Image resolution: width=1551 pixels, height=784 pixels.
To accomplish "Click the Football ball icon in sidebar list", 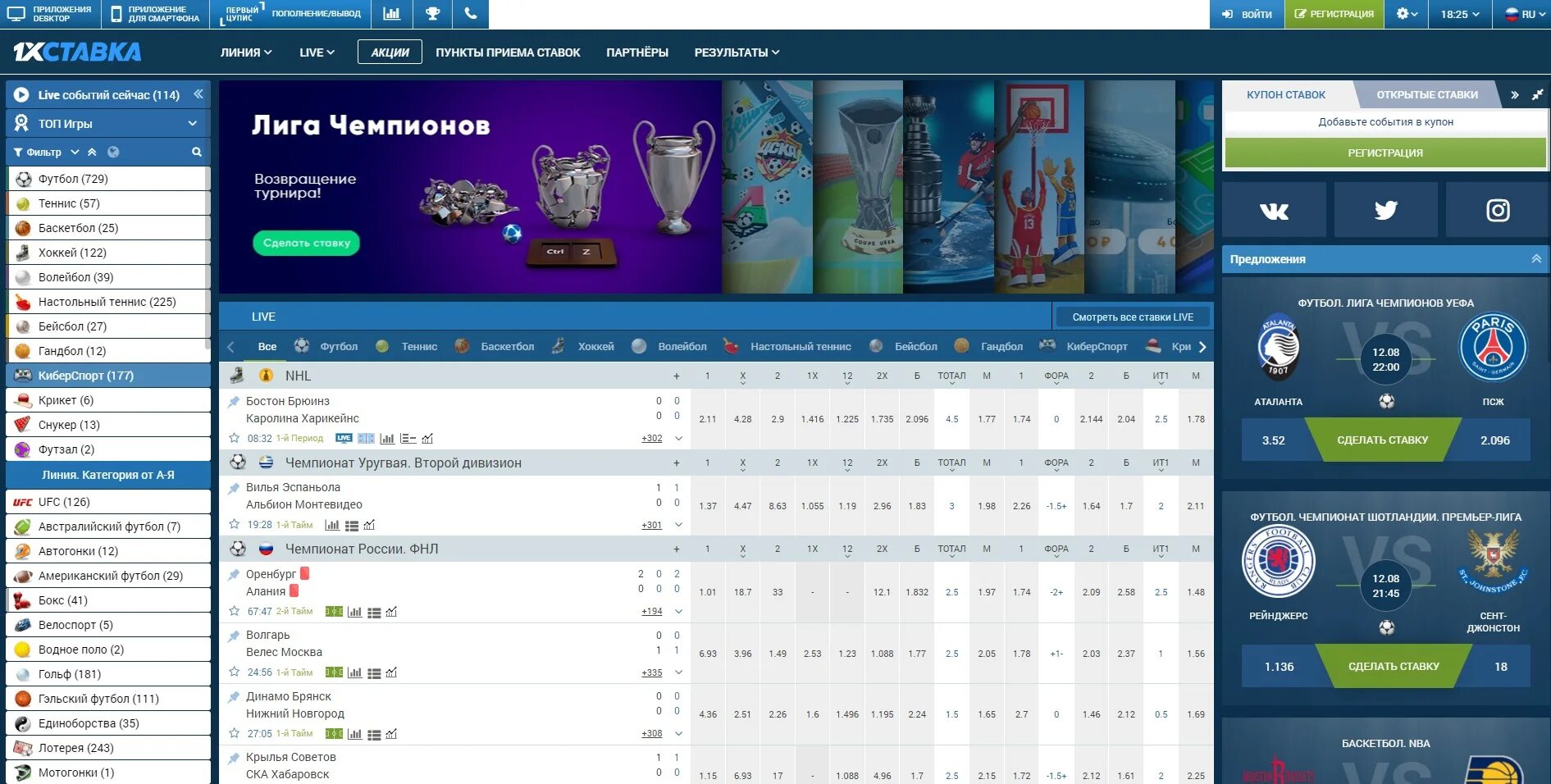I will pos(23,179).
